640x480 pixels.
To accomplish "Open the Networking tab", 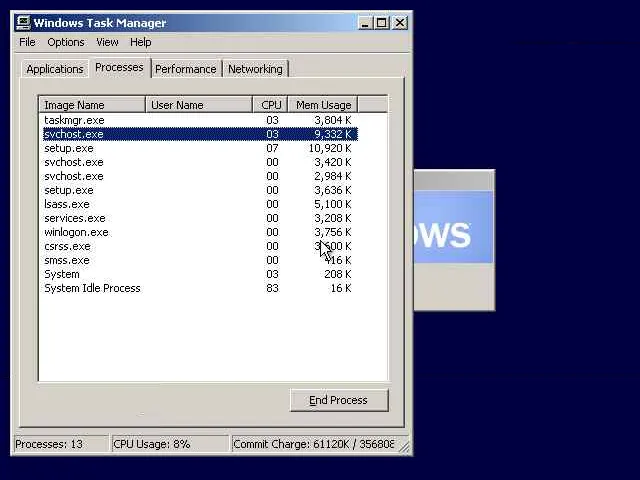I will [x=255, y=69].
